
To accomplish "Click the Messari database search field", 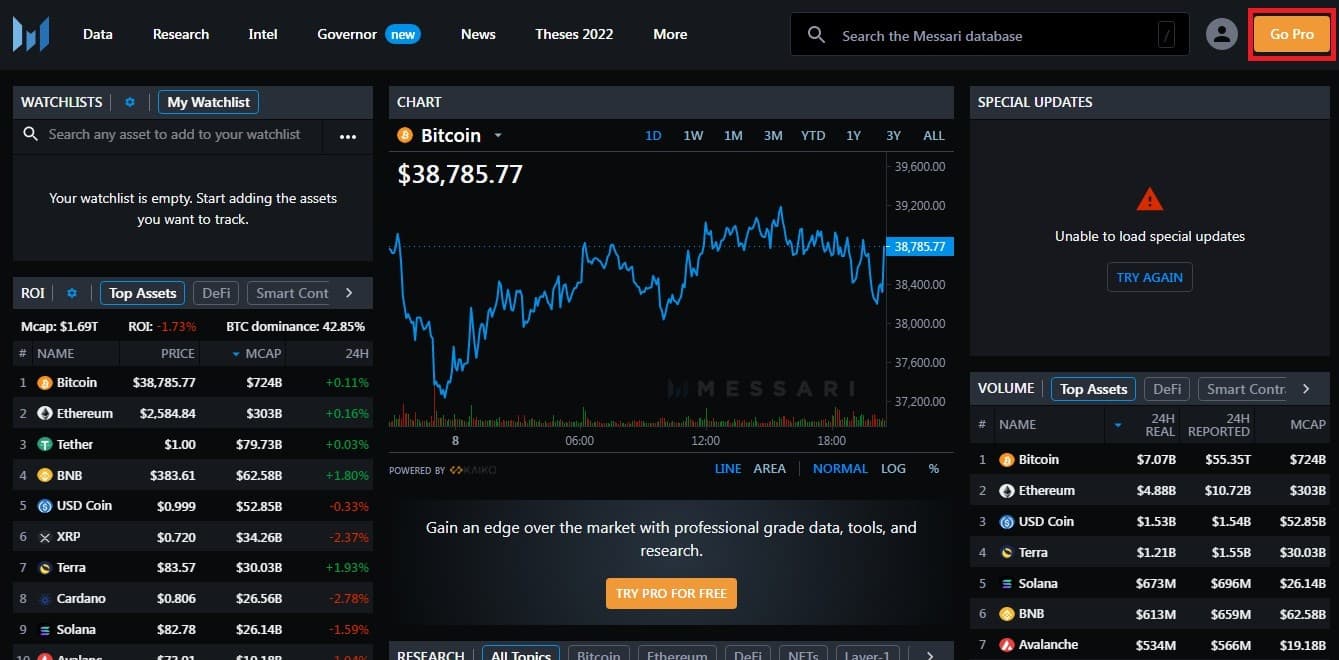I will tap(990, 35).
